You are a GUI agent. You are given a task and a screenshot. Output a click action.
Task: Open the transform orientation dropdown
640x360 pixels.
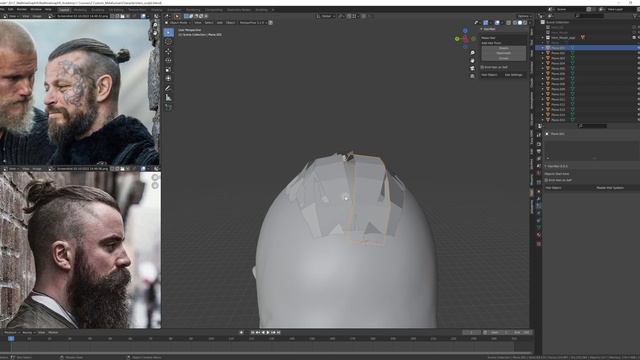coord(326,16)
